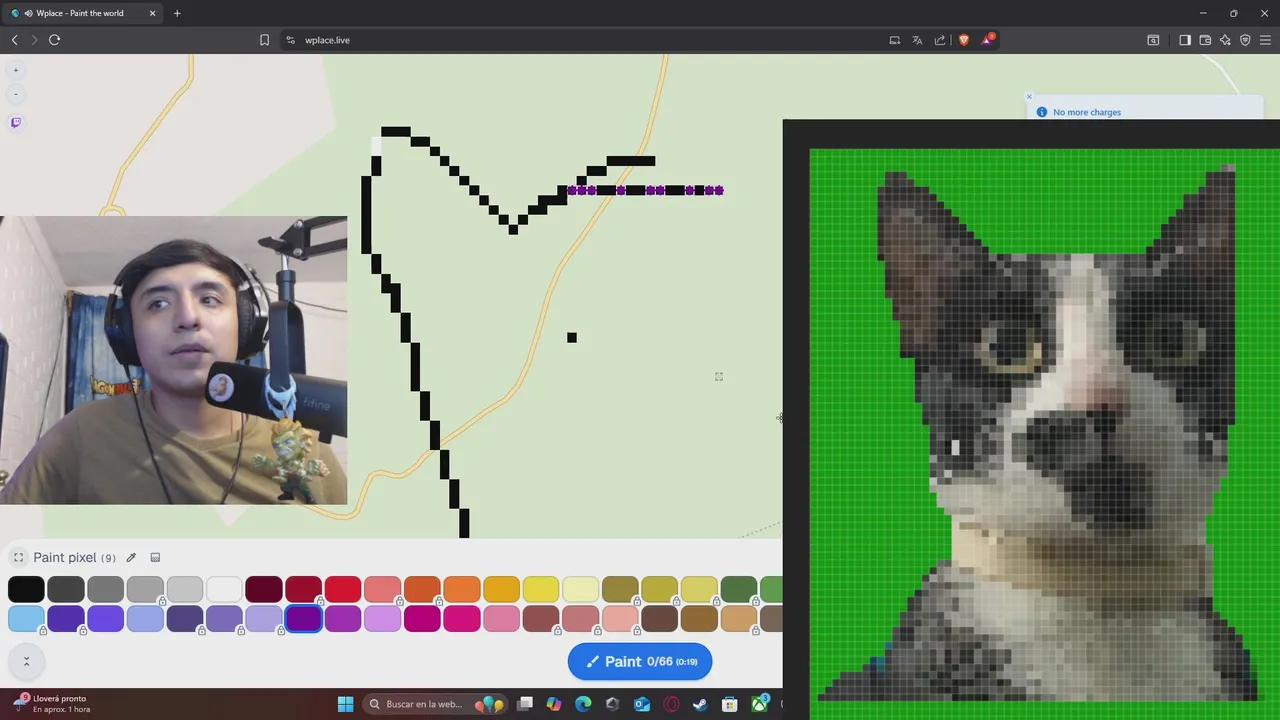
Task: Open the Lloverá pronto weather widget
Action: click(52, 703)
